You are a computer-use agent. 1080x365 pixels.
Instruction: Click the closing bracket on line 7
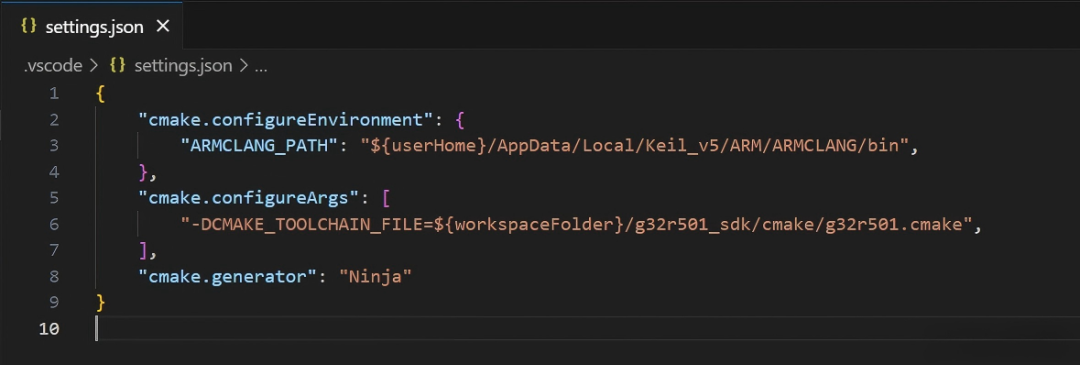143,251
